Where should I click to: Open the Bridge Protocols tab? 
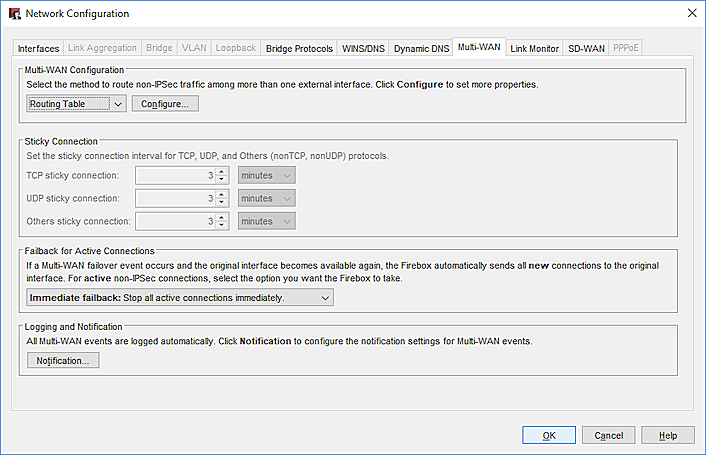(299, 48)
